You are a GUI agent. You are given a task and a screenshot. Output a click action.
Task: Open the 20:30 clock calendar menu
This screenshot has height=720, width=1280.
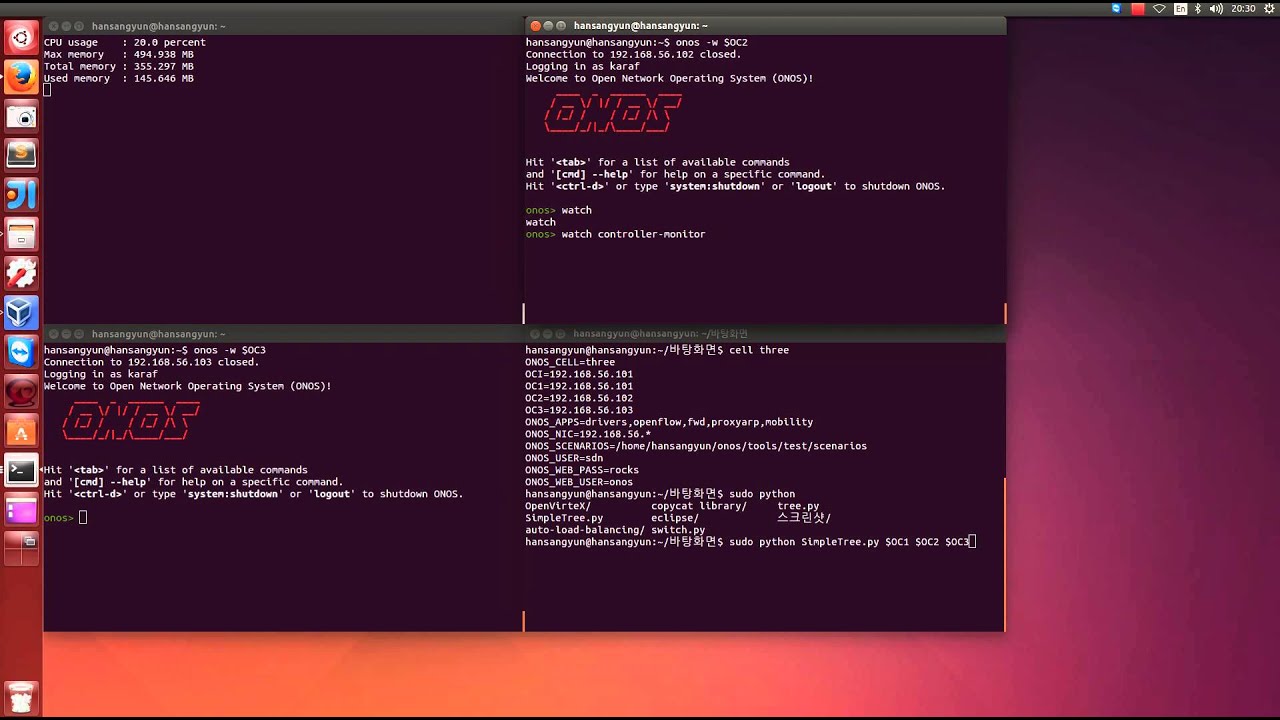tap(1243, 8)
